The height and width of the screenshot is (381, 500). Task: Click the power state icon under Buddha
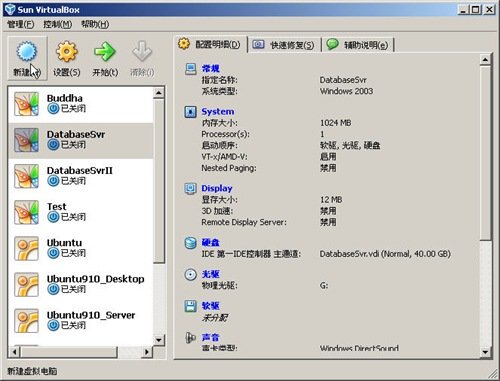(x=53, y=109)
